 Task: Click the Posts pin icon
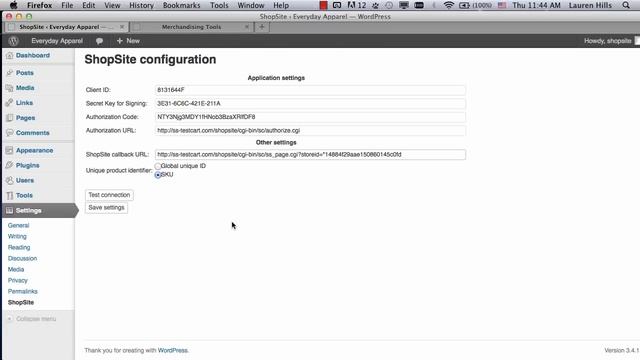point(10,73)
